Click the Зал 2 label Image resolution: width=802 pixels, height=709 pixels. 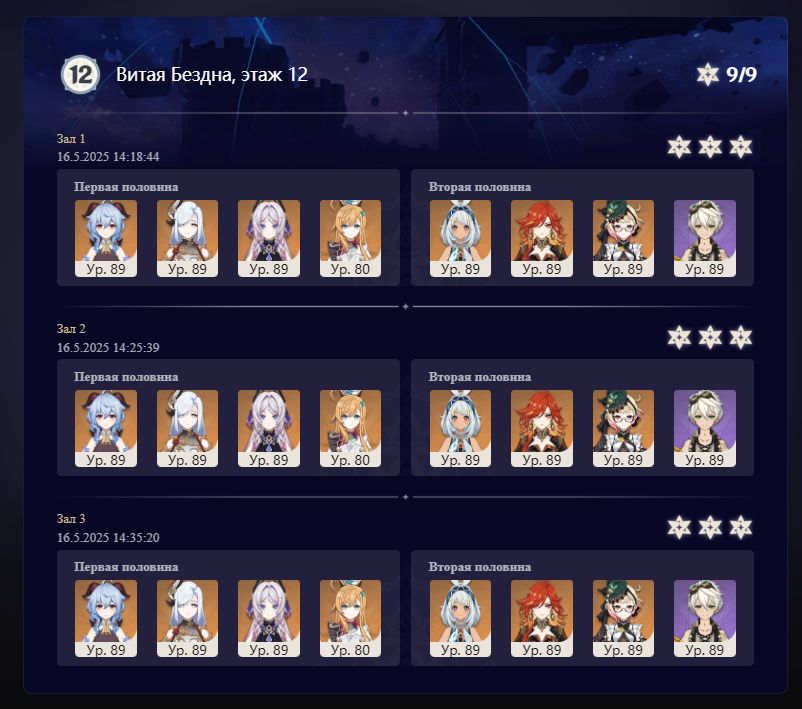[x=71, y=328]
